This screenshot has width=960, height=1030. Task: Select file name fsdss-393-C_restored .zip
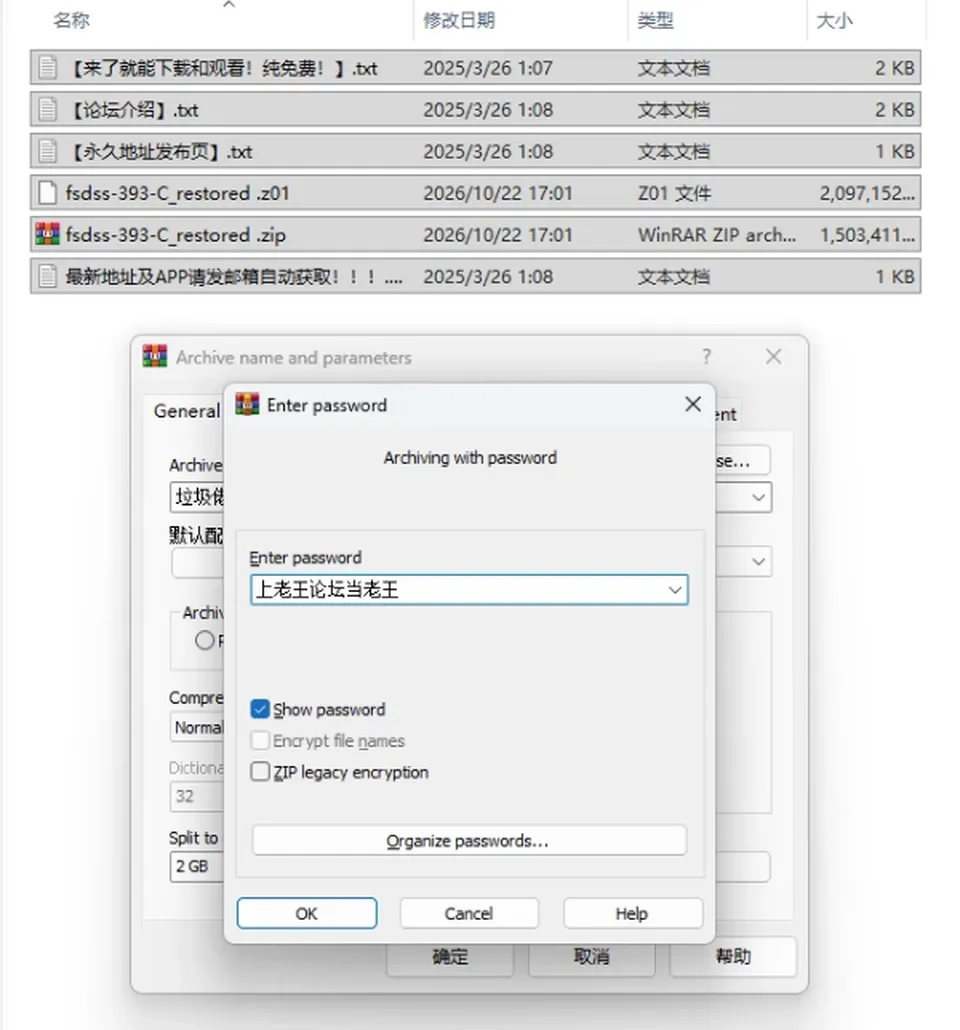pyautogui.click(x=175, y=235)
